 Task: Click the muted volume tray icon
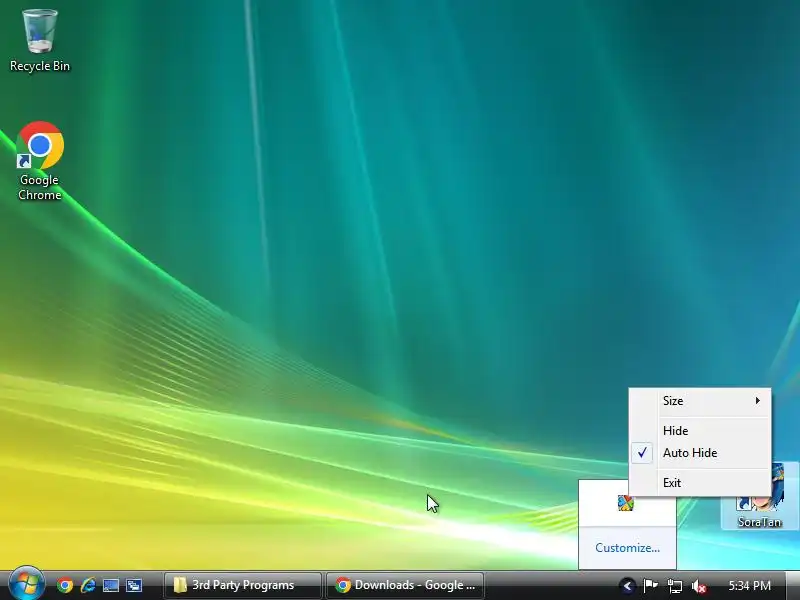[698, 586]
